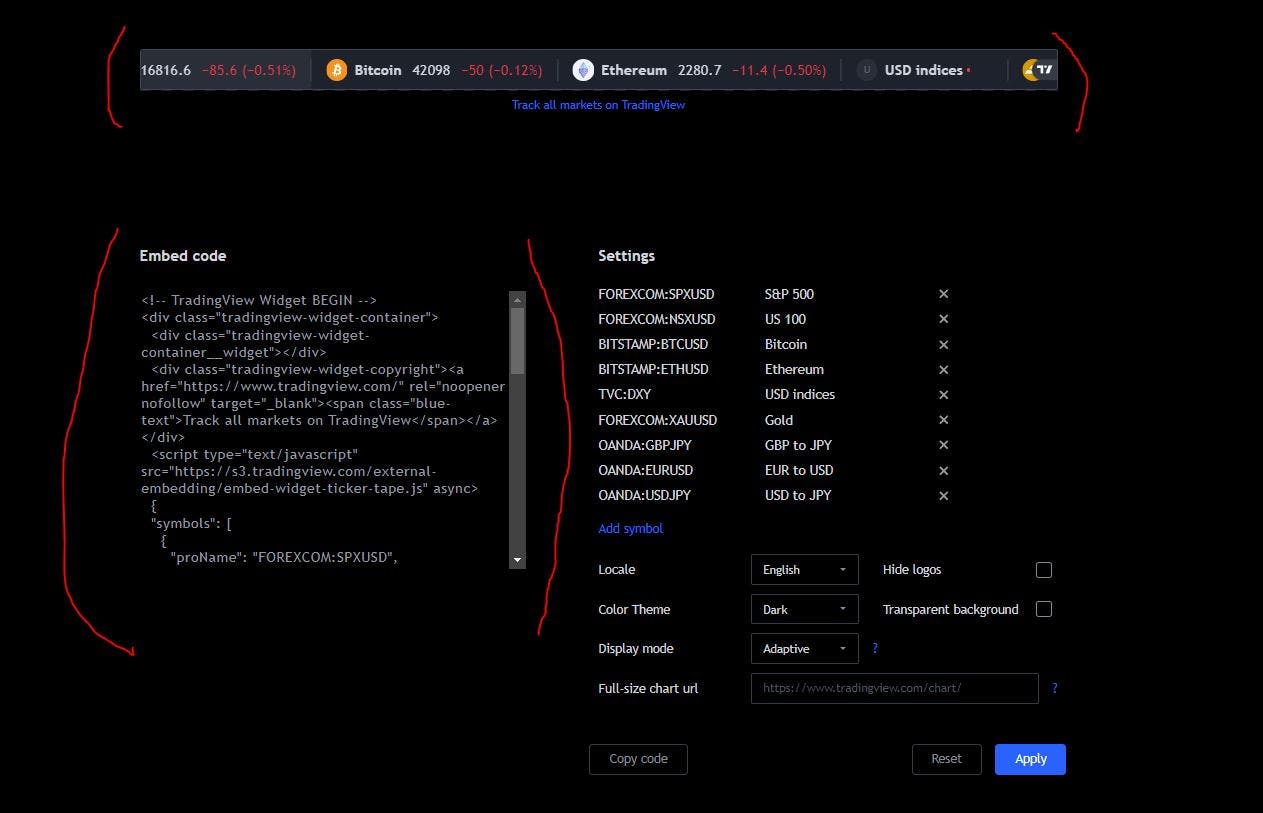Screen dimensions: 1263x813
Task: Open Display mode help question mark
Action: pyautogui.click(x=875, y=648)
